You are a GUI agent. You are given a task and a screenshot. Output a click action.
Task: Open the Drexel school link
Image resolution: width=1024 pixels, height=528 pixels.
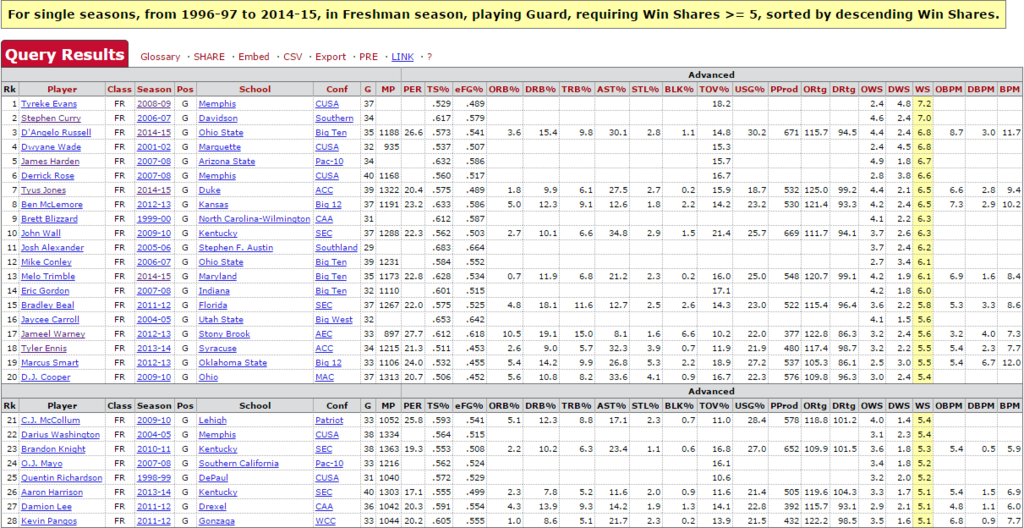[212, 506]
